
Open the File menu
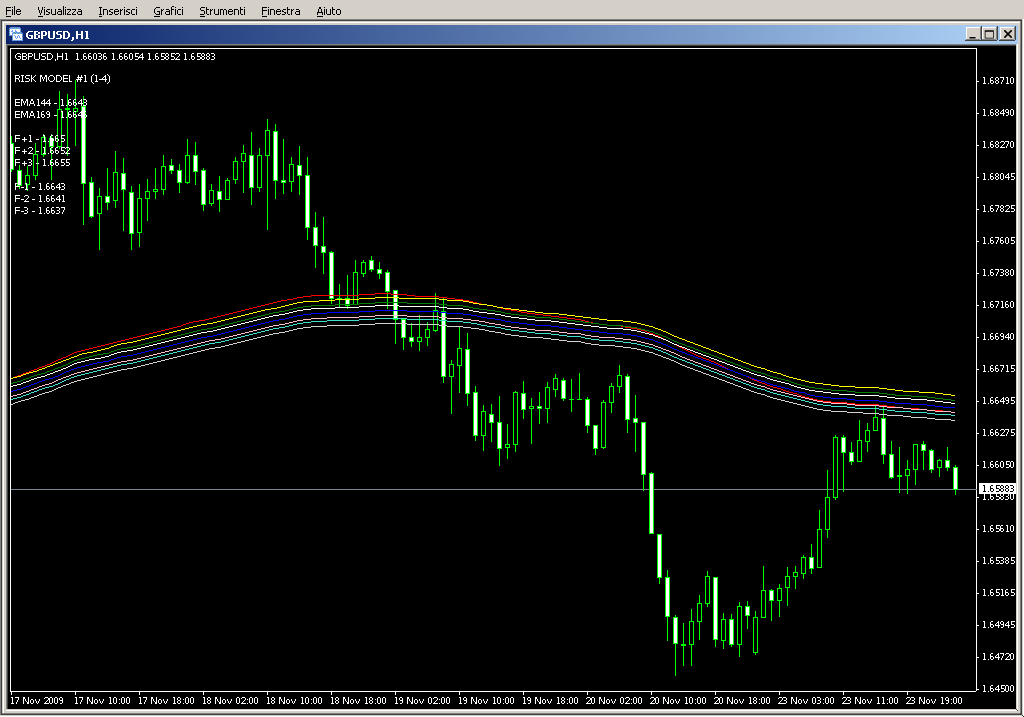click(13, 11)
